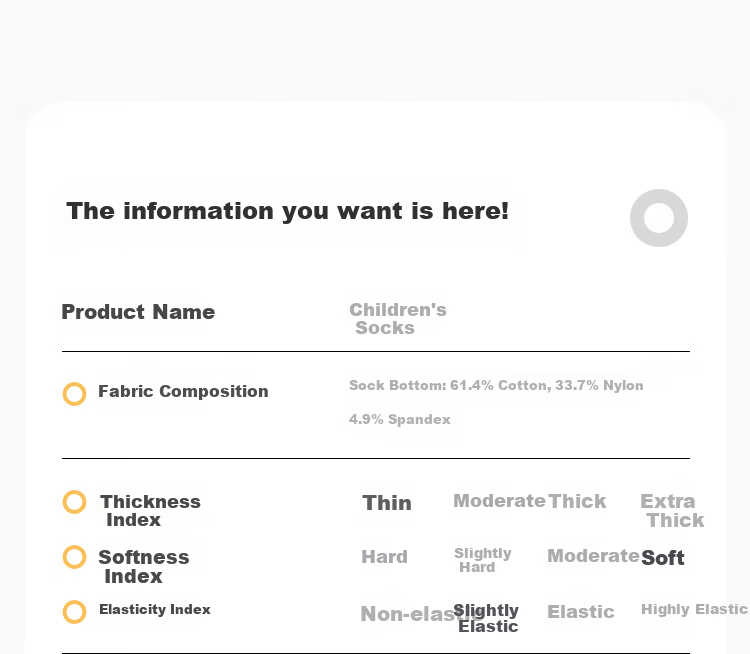The image size is (750, 654).
Task: Click the orange circle beside Softness Index
Action: [75, 557]
